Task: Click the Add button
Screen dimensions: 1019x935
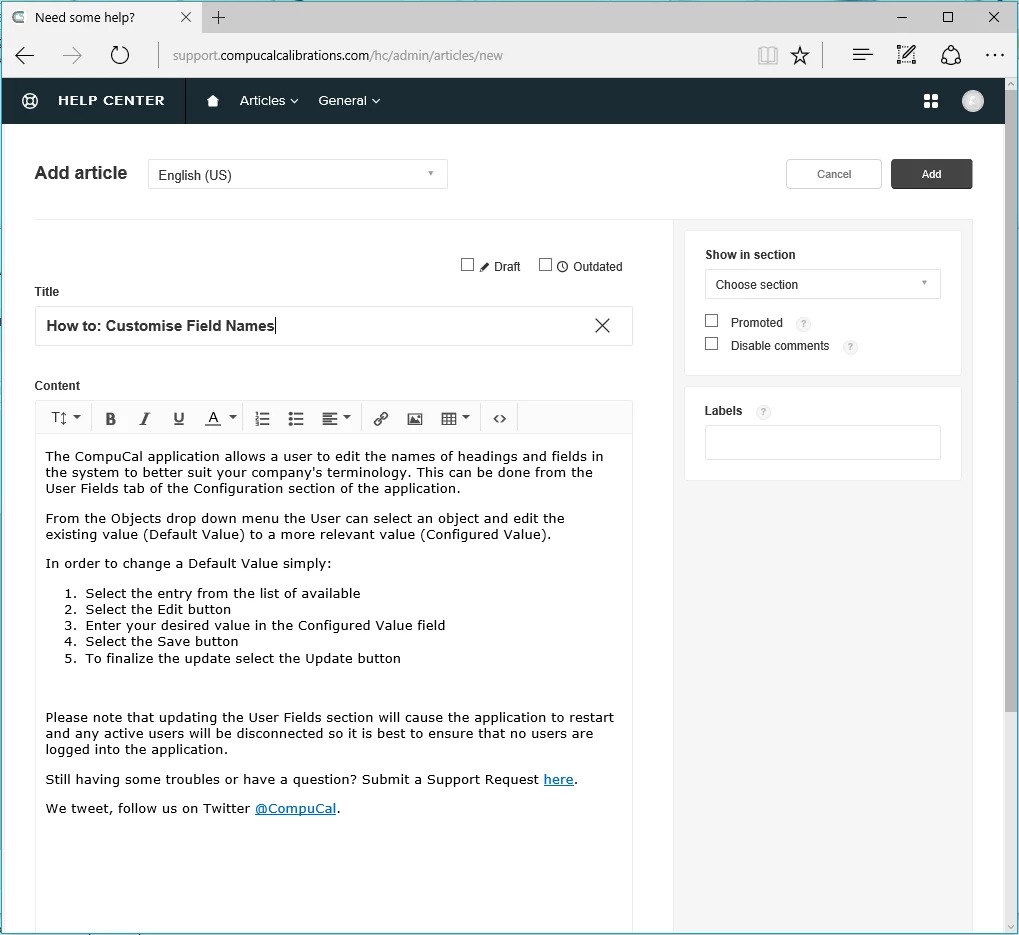Action: (931, 174)
